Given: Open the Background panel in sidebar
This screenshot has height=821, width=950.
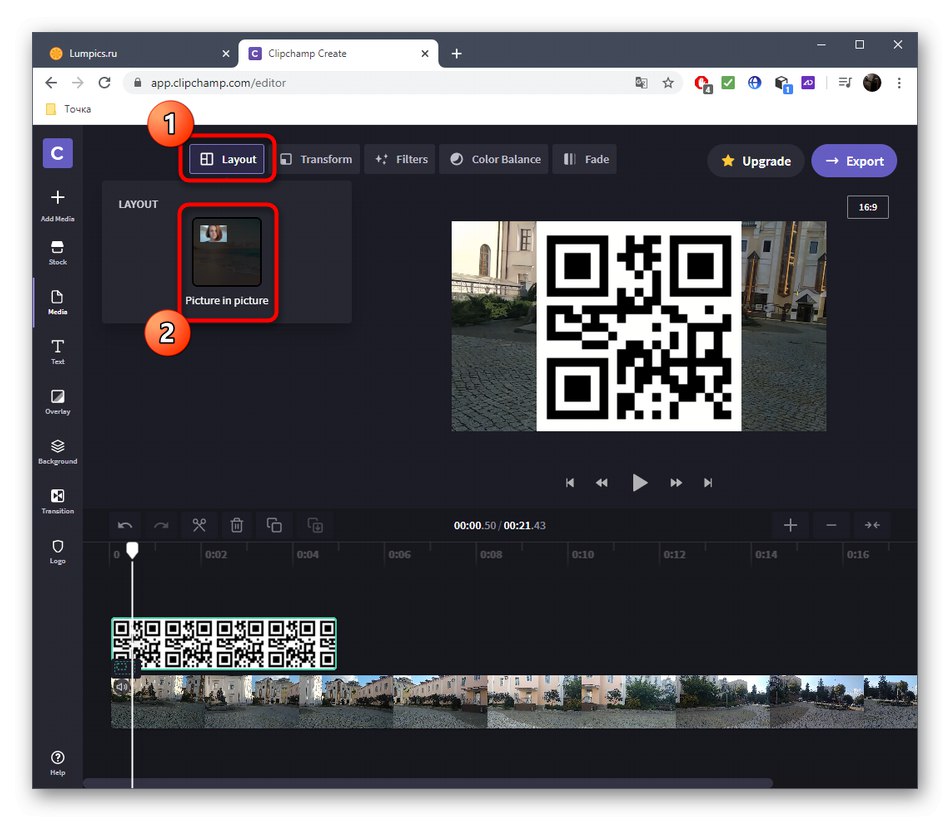Looking at the screenshot, I should pos(58,452).
